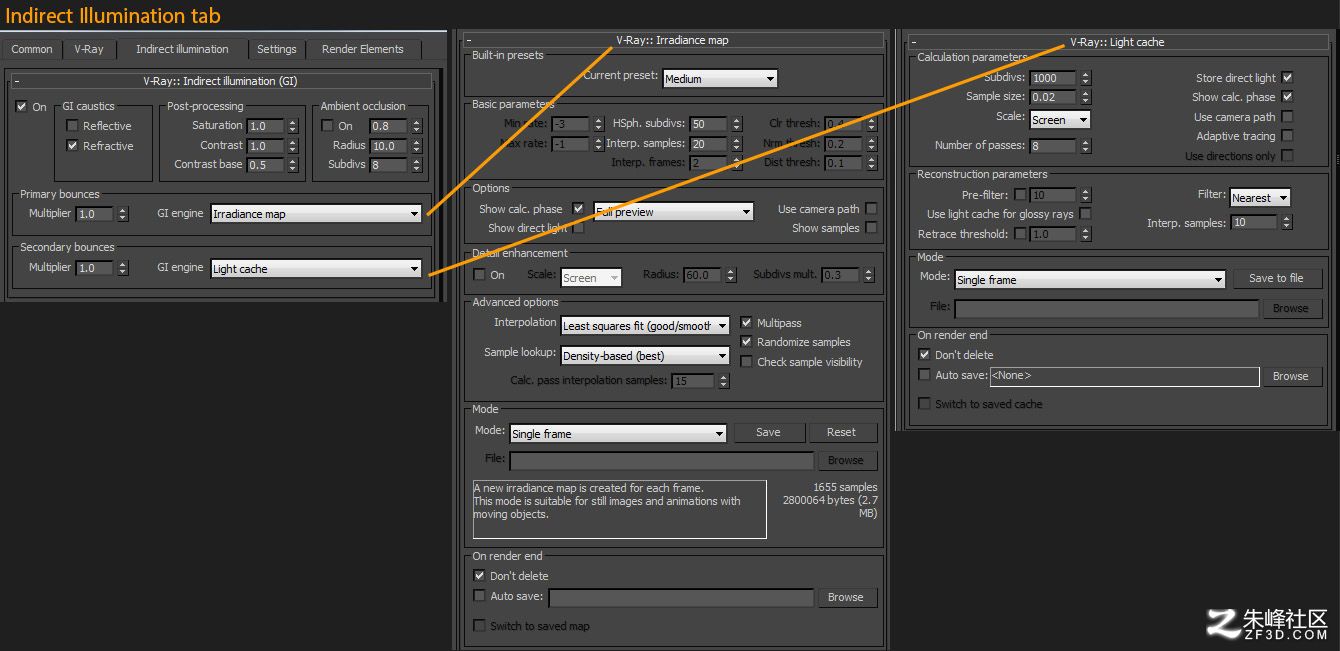This screenshot has width=1340, height=651.
Task: Enable the Show samples checkbox
Action: click(871, 228)
